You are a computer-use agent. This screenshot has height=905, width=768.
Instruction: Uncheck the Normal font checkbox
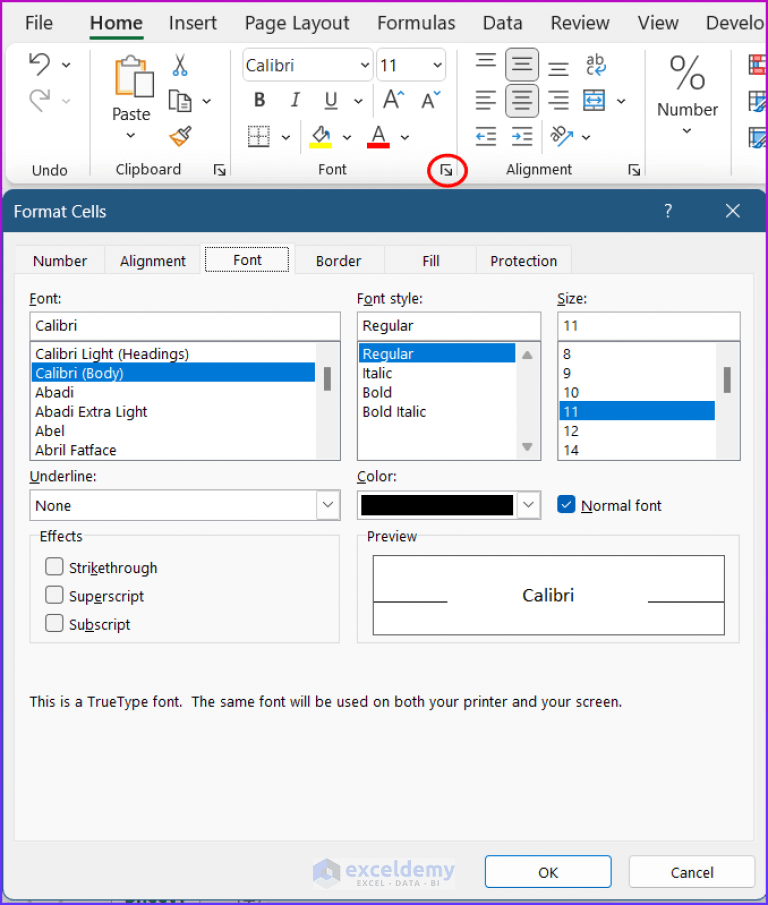[x=566, y=504]
